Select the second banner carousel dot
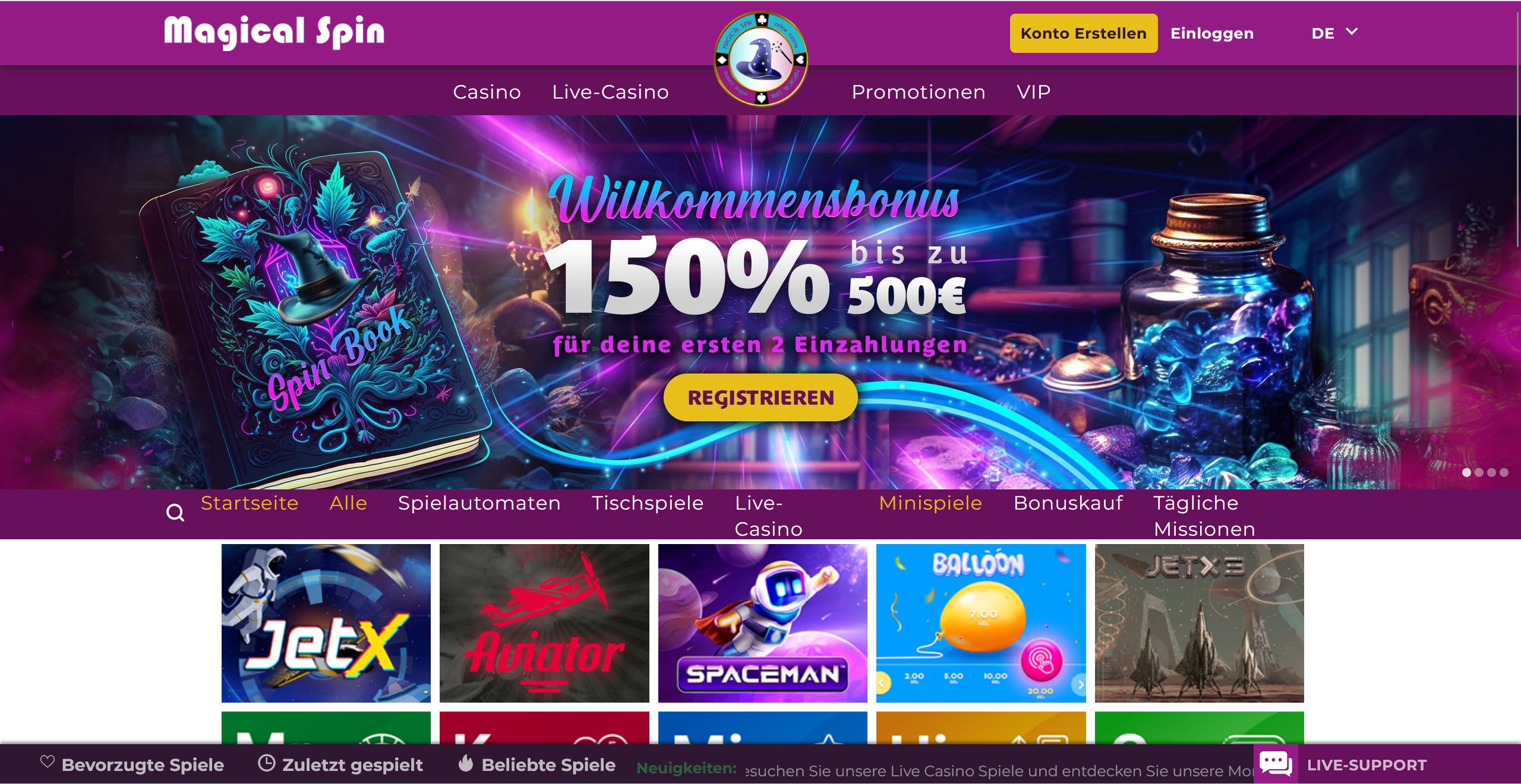The width and height of the screenshot is (1521, 784). (x=1479, y=472)
